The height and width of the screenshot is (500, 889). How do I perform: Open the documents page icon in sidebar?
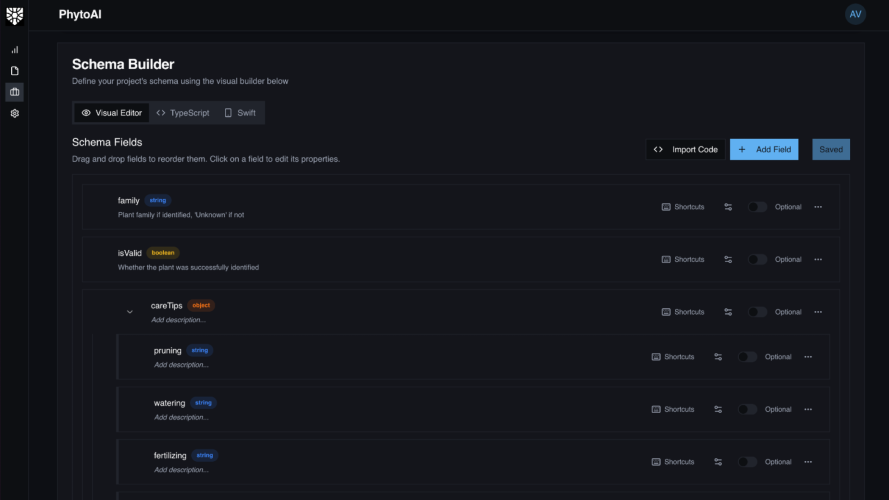coord(14,71)
